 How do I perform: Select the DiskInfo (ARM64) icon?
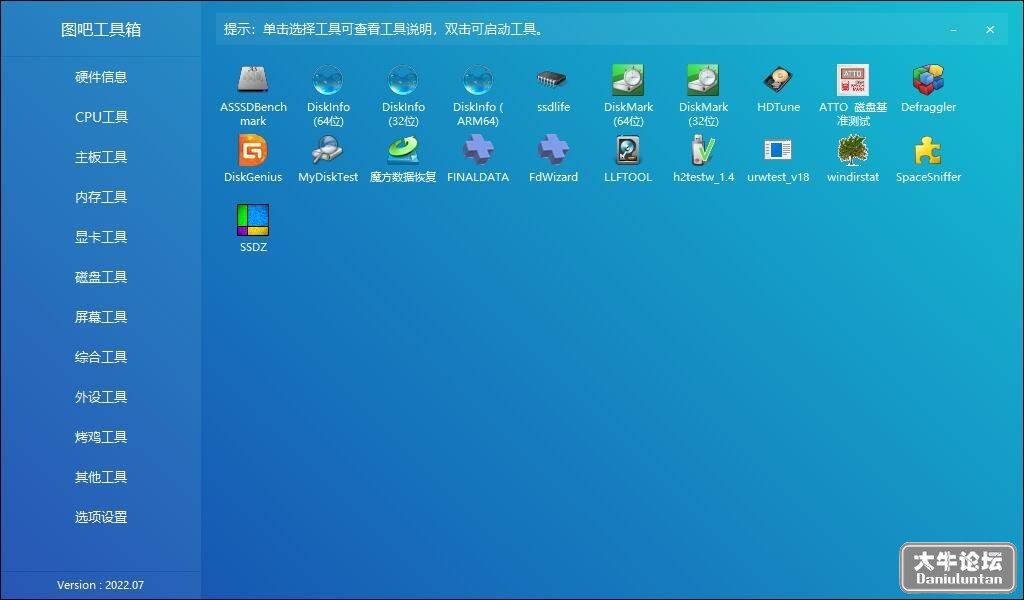coord(478,80)
